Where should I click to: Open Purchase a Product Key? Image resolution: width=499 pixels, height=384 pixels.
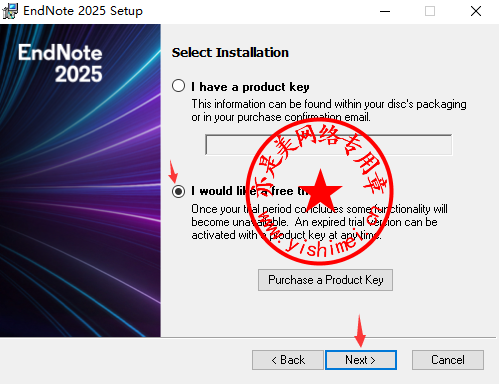coord(325,280)
